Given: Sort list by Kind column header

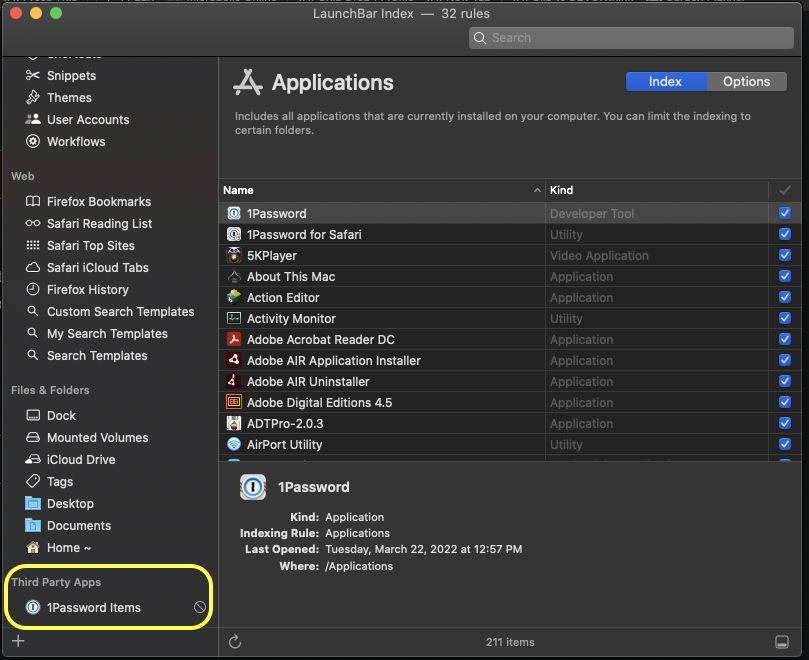Looking at the screenshot, I should (655, 190).
